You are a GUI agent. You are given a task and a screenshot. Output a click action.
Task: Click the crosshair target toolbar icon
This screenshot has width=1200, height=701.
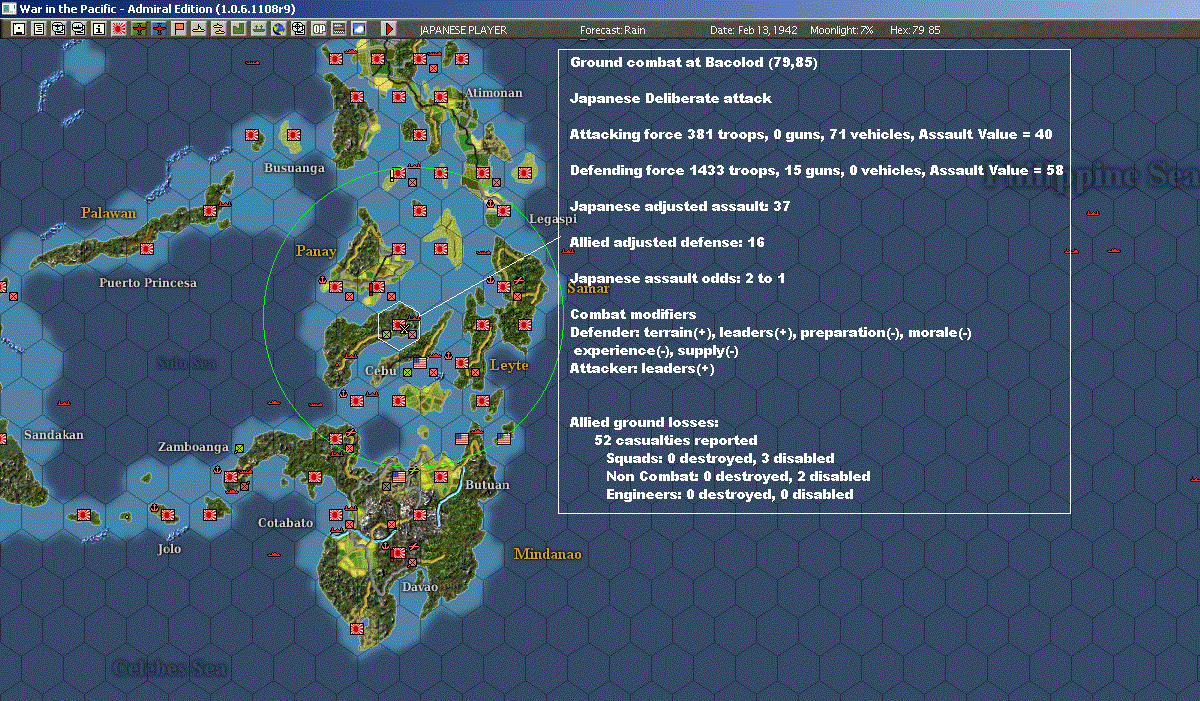(299, 29)
